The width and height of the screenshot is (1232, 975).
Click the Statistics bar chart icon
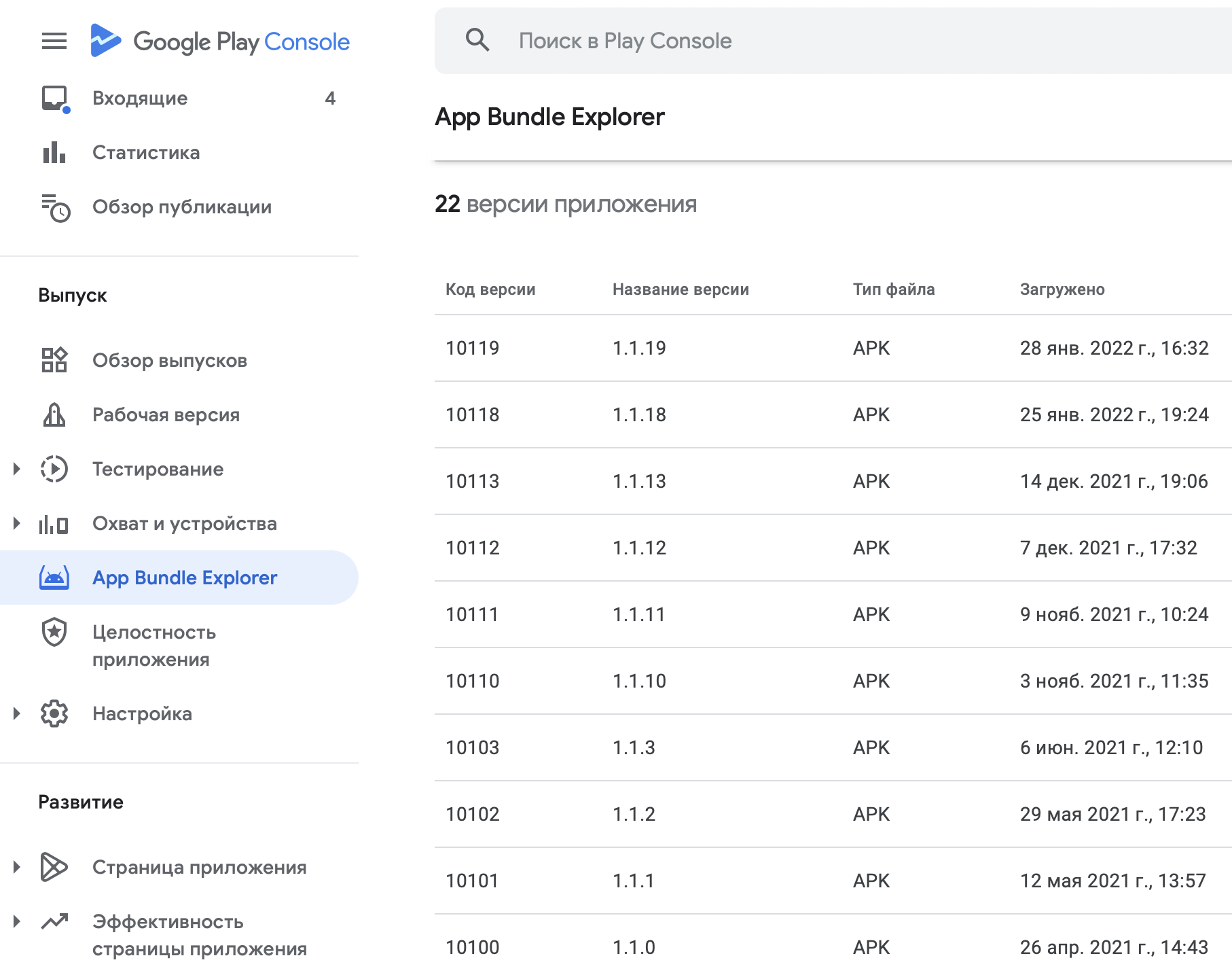click(x=54, y=153)
